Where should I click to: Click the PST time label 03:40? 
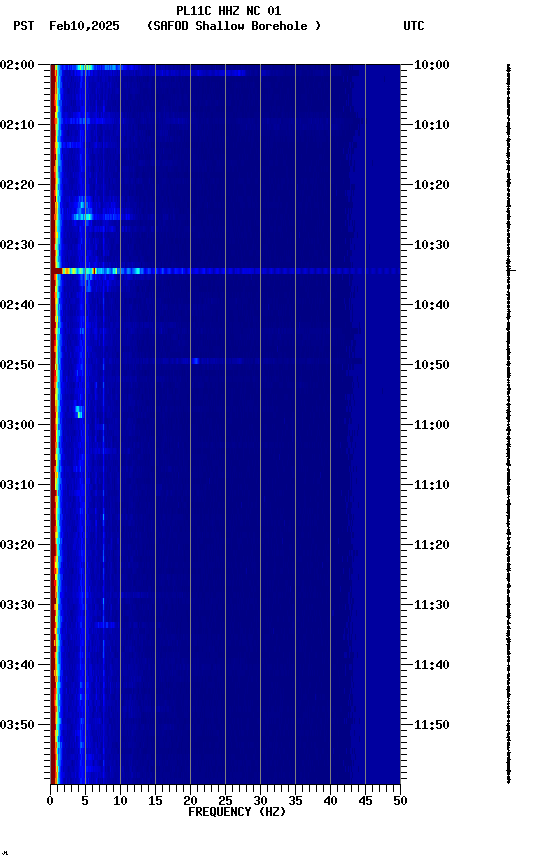click(x=17, y=665)
